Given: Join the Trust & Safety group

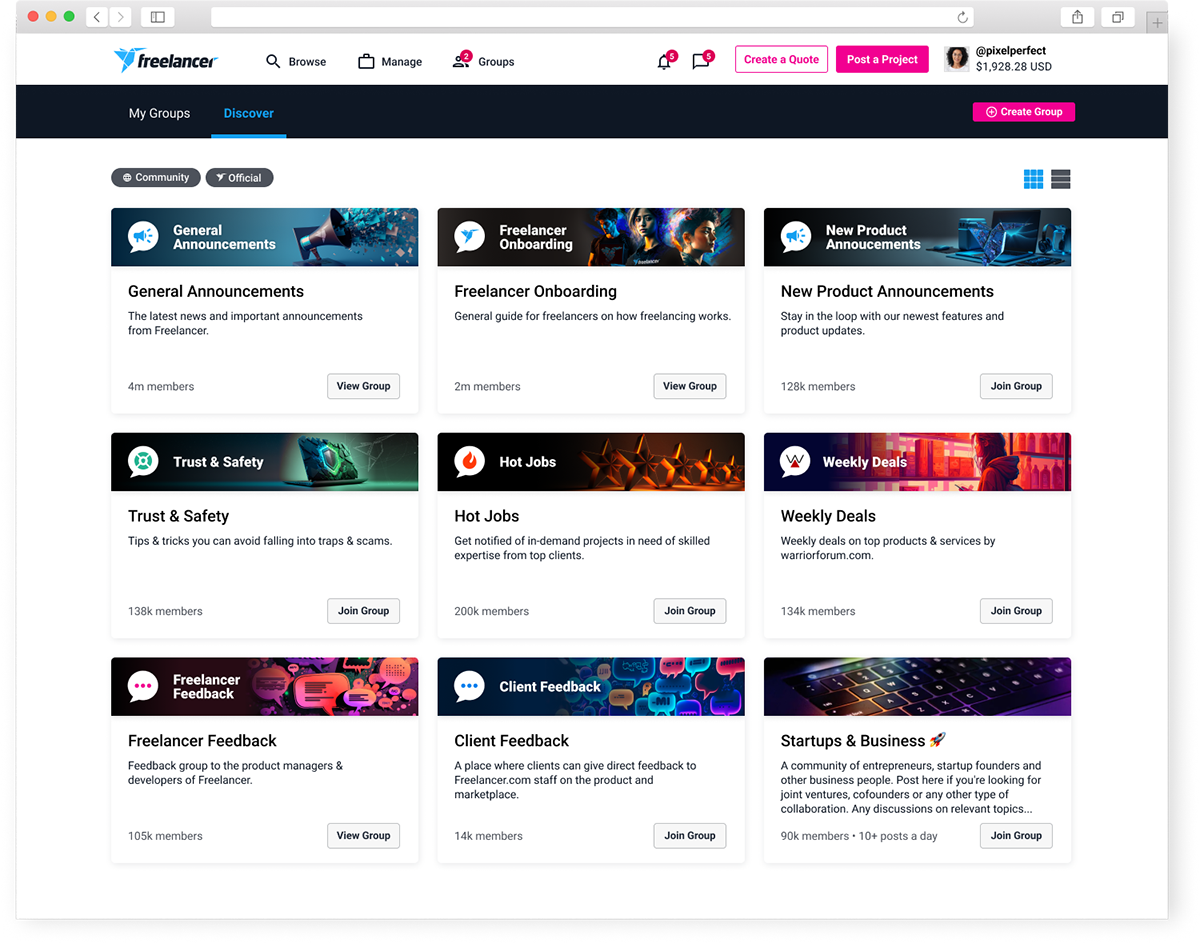Looking at the screenshot, I should pyautogui.click(x=363, y=611).
